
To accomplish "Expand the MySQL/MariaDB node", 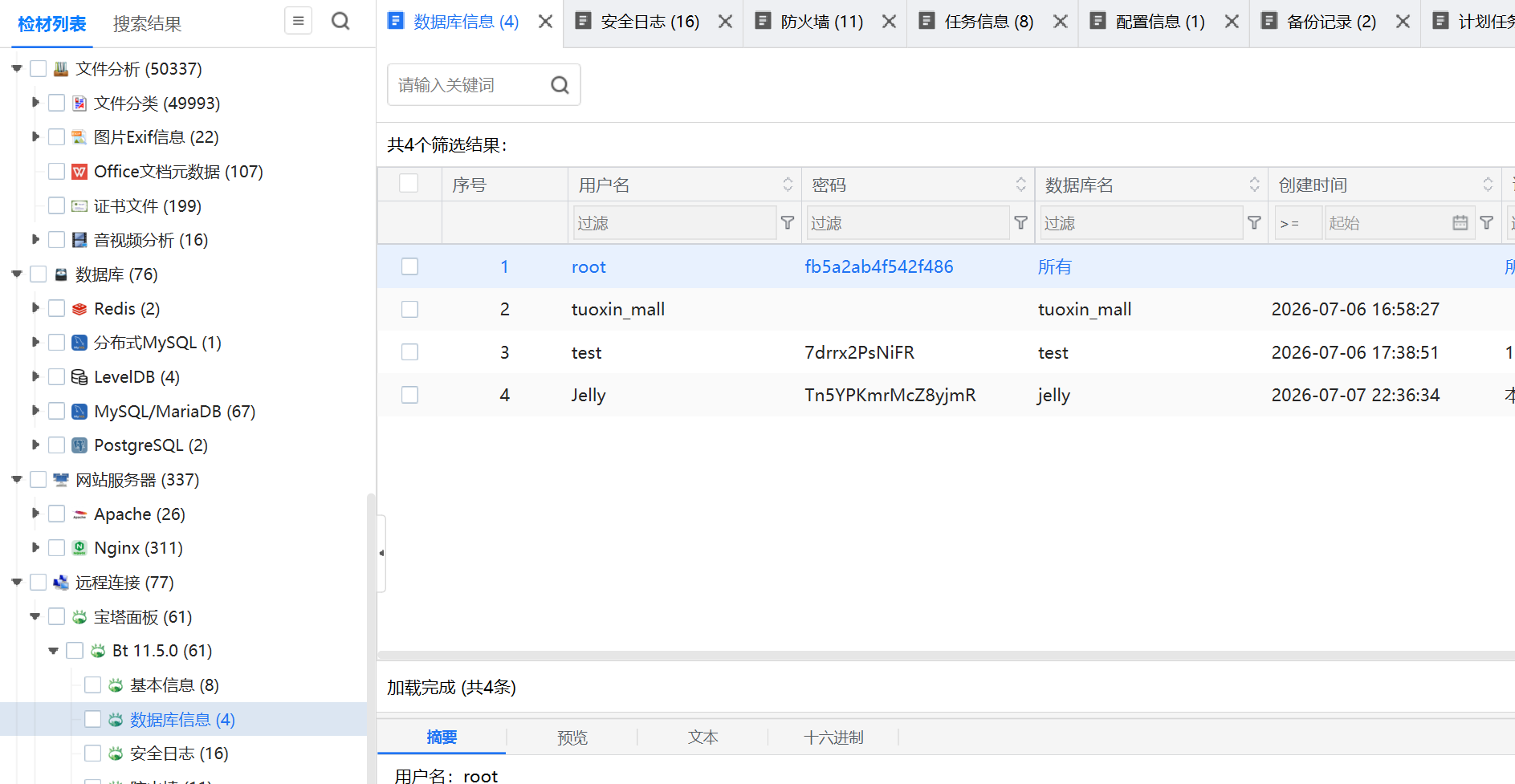I will [x=35, y=411].
